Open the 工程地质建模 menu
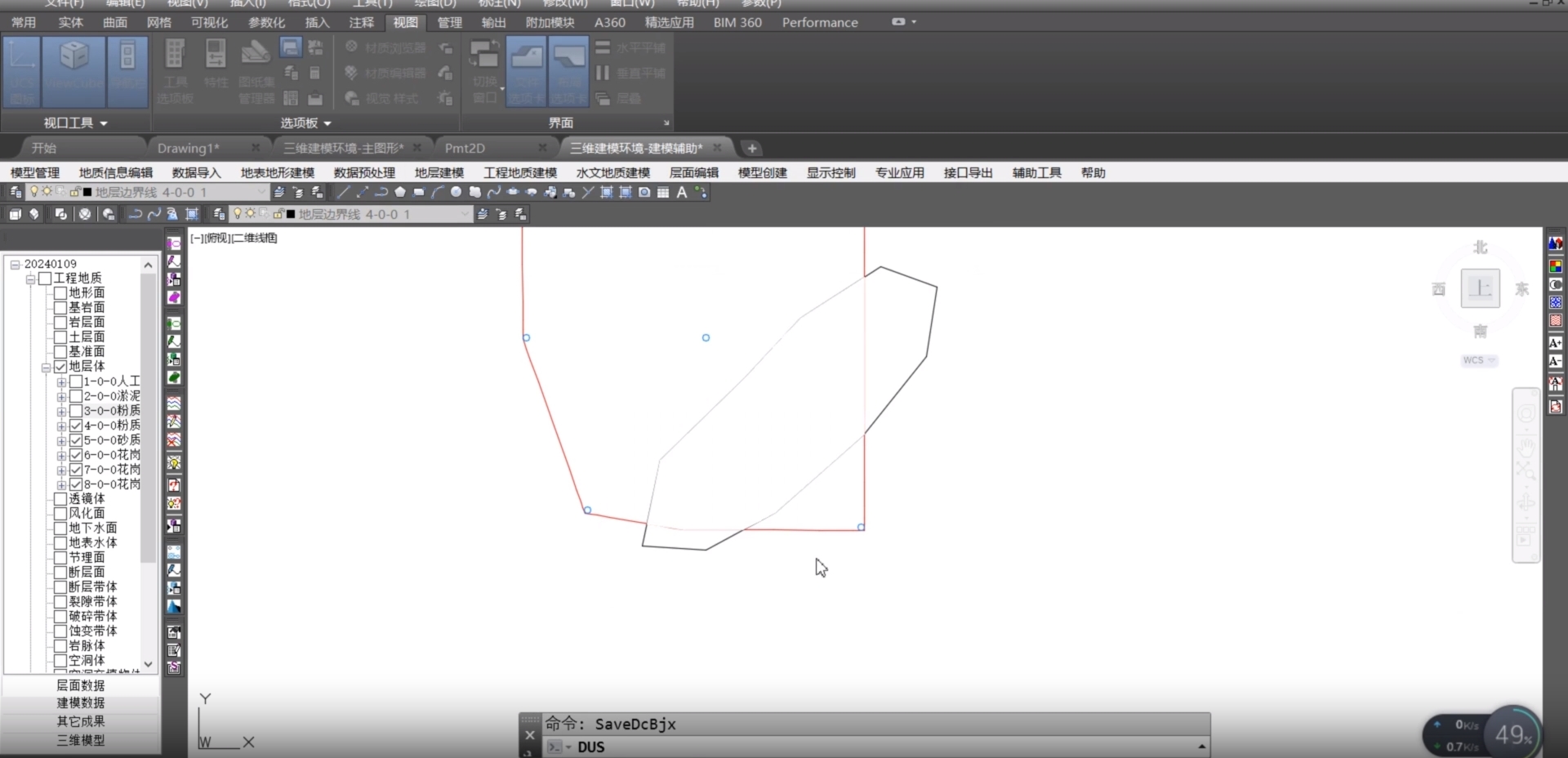This screenshot has width=1568, height=758. point(519,173)
